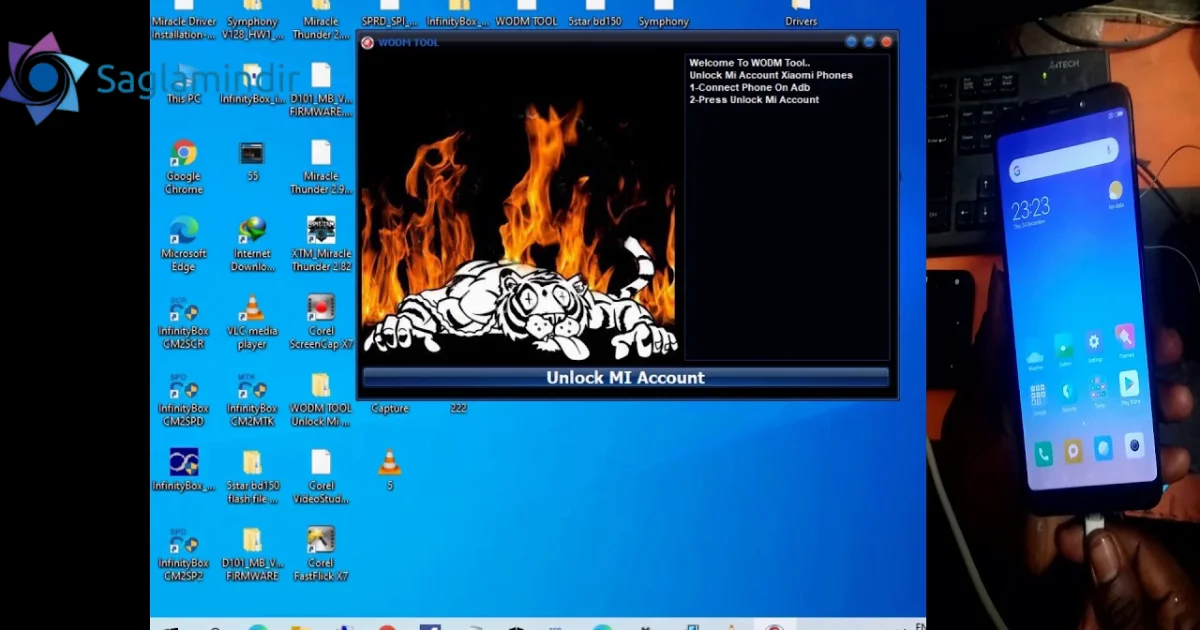Screen dimensions: 1200x630
Task: Open Corel FastFlick X7 shortcut
Action: [x=321, y=555]
